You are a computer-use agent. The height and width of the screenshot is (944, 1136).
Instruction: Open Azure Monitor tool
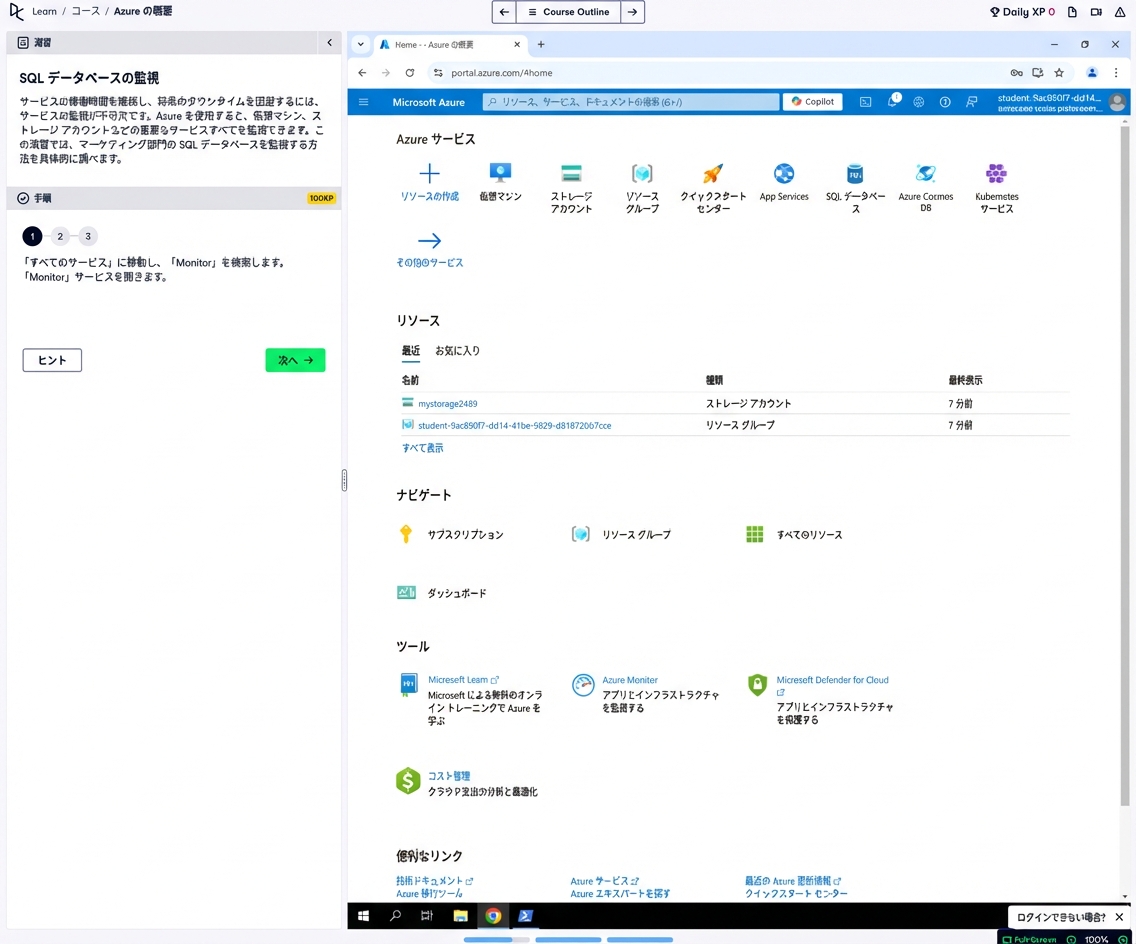tap(630, 680)
